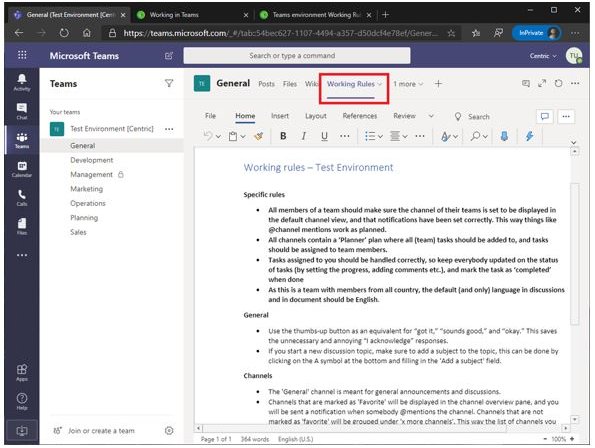
Task: Open the Find dropdown
Action: tap(485, 136)
